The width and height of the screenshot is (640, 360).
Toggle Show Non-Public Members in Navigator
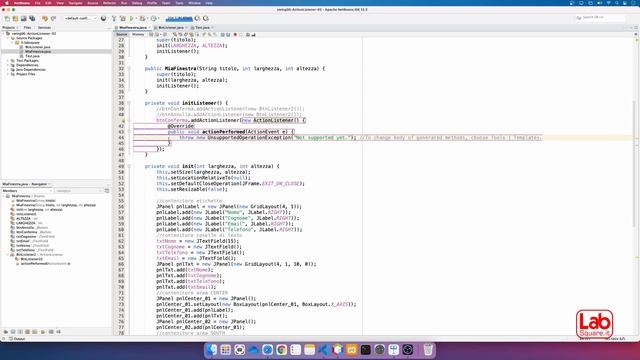[27, 332]
